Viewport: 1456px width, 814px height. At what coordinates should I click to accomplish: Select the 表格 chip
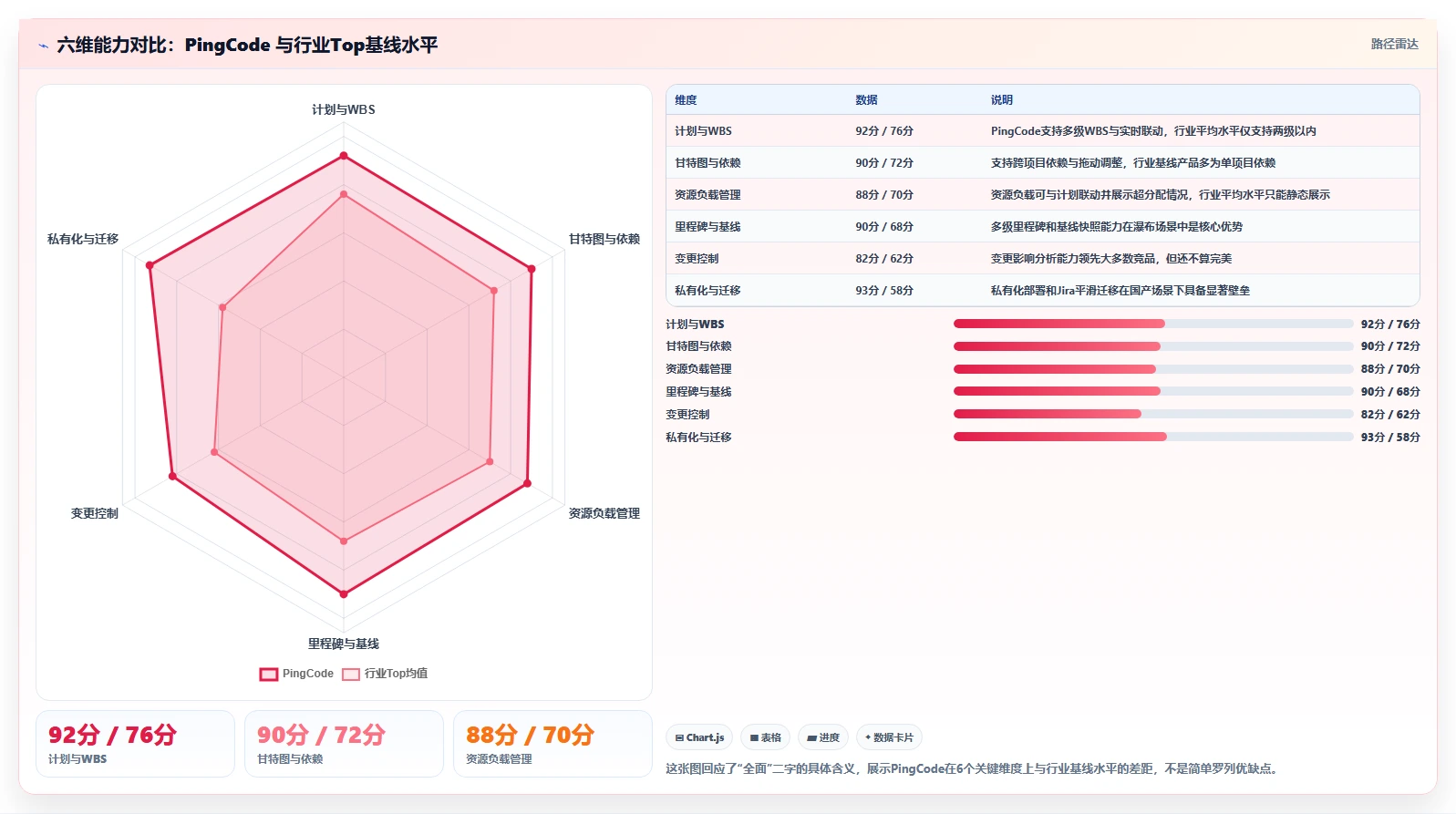765,737
